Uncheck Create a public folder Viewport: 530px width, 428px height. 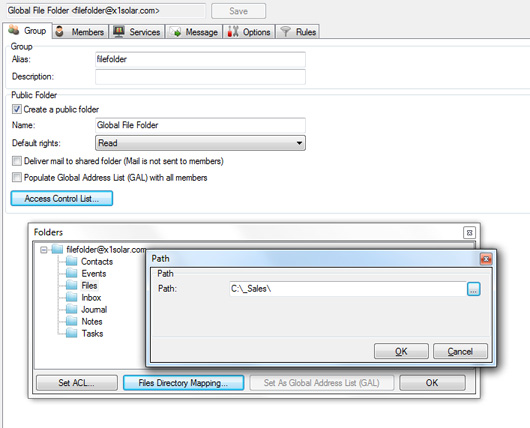tap(17, 109)
